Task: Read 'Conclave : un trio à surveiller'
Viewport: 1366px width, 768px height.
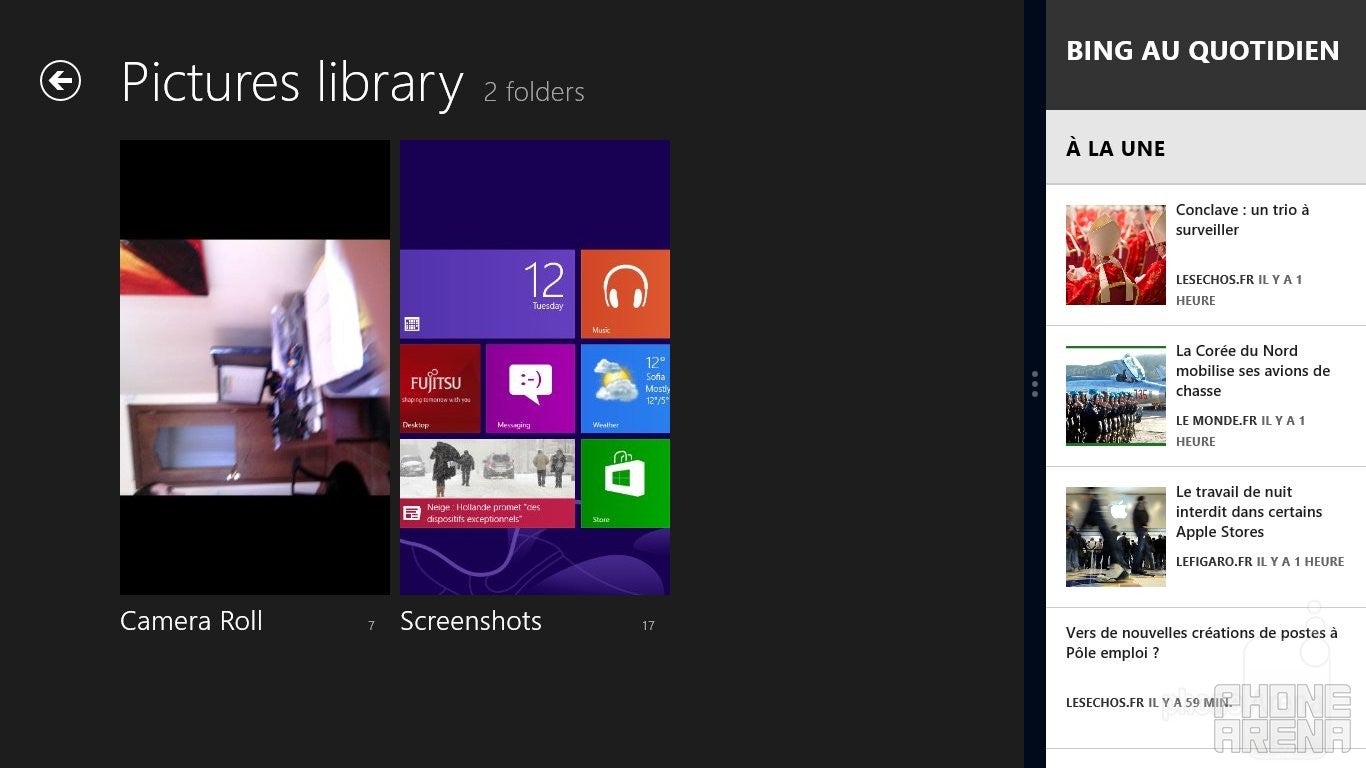Action: pos(1243,220)
